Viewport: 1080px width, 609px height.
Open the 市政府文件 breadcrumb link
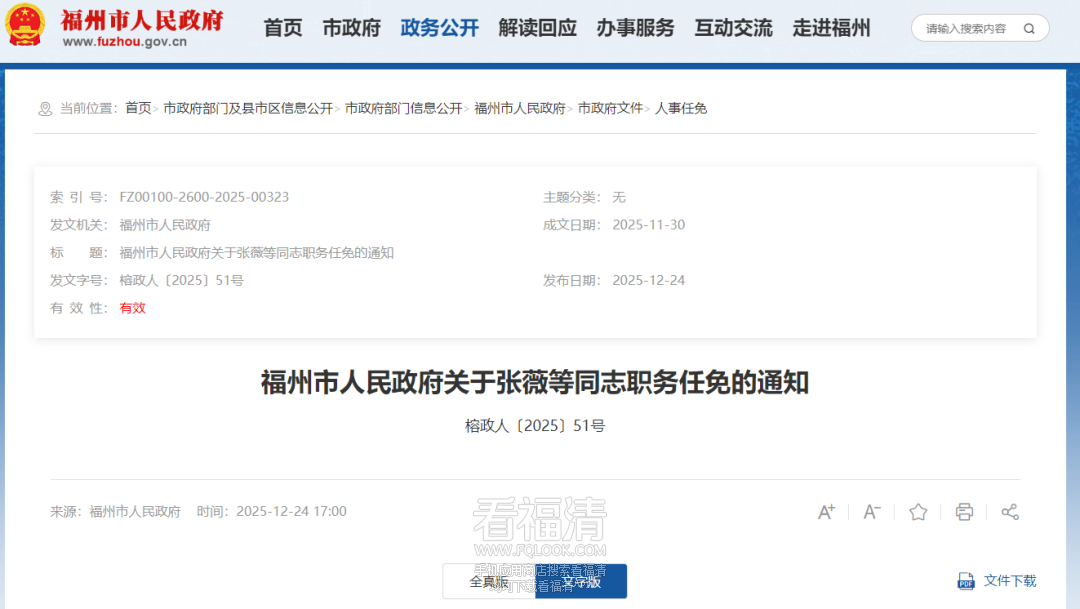pos(610,108)
